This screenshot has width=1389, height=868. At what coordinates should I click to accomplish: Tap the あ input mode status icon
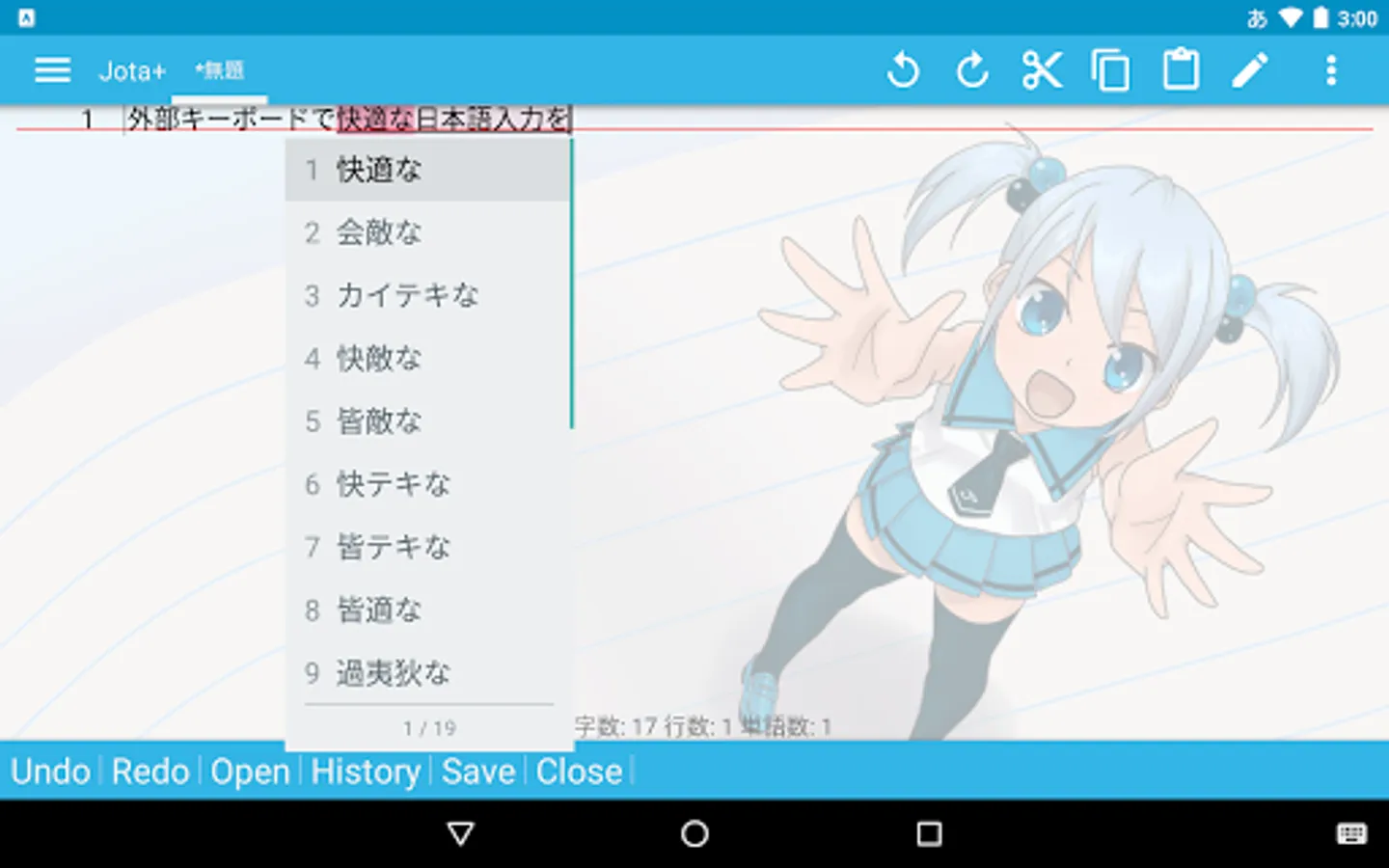click(1256, 18)
